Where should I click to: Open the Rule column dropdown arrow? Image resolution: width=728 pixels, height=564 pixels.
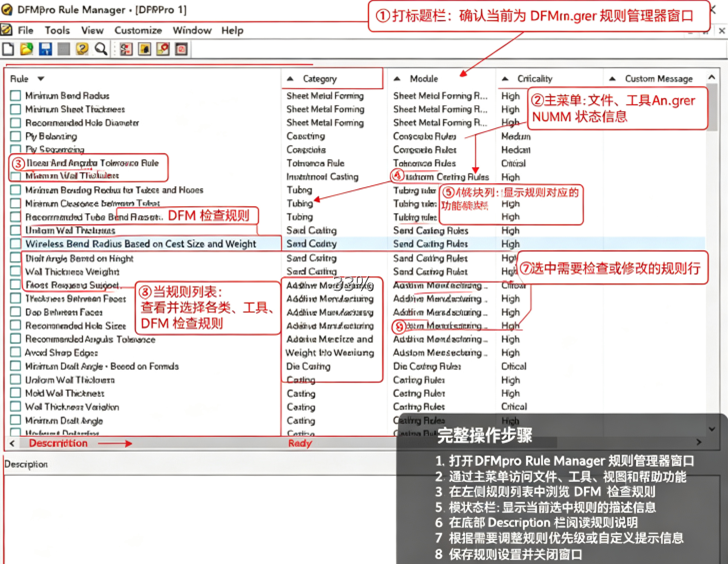click(41, 79)
